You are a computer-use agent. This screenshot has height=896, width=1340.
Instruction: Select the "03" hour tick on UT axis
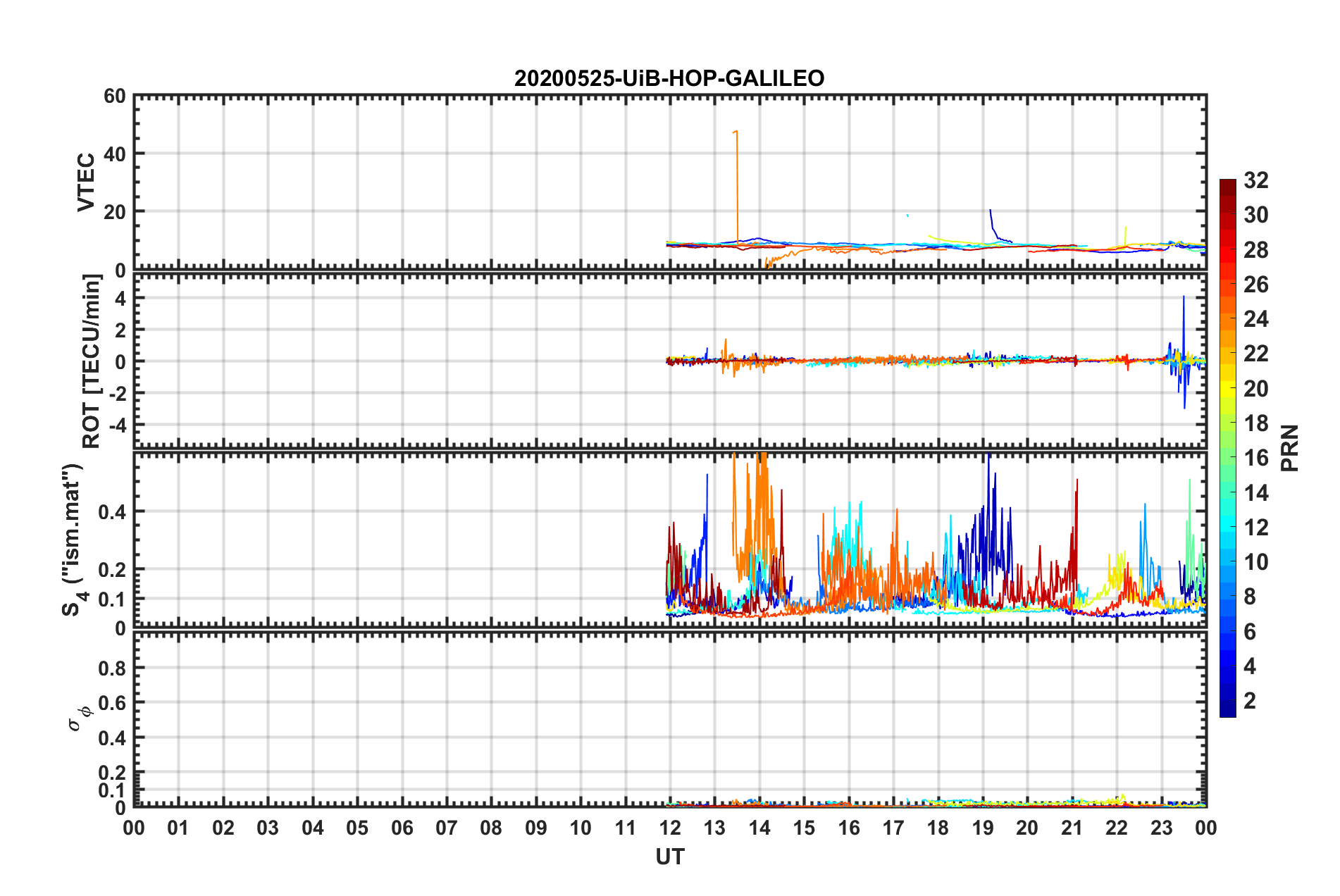click(x=268, y=828)
